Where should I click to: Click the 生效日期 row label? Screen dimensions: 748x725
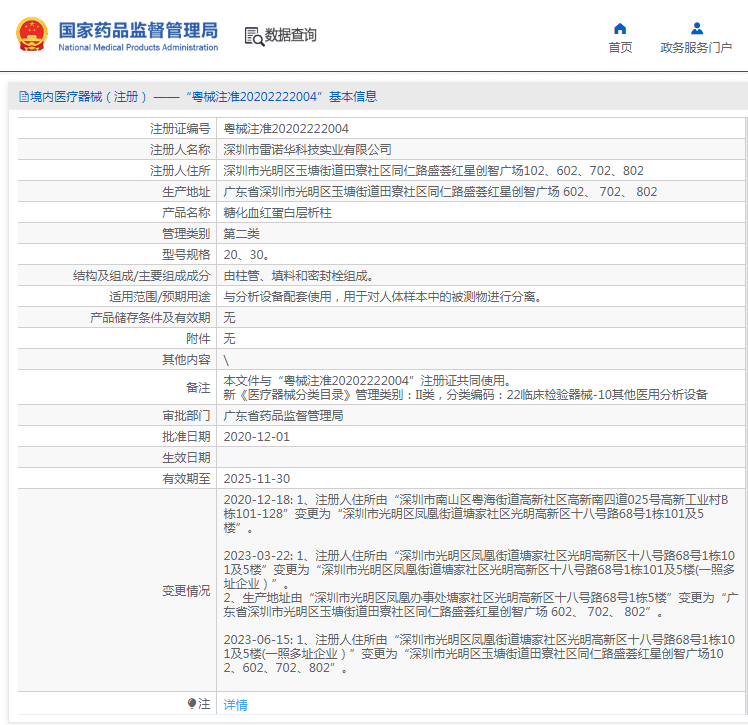pyautogui.click(x=186, y=458)
